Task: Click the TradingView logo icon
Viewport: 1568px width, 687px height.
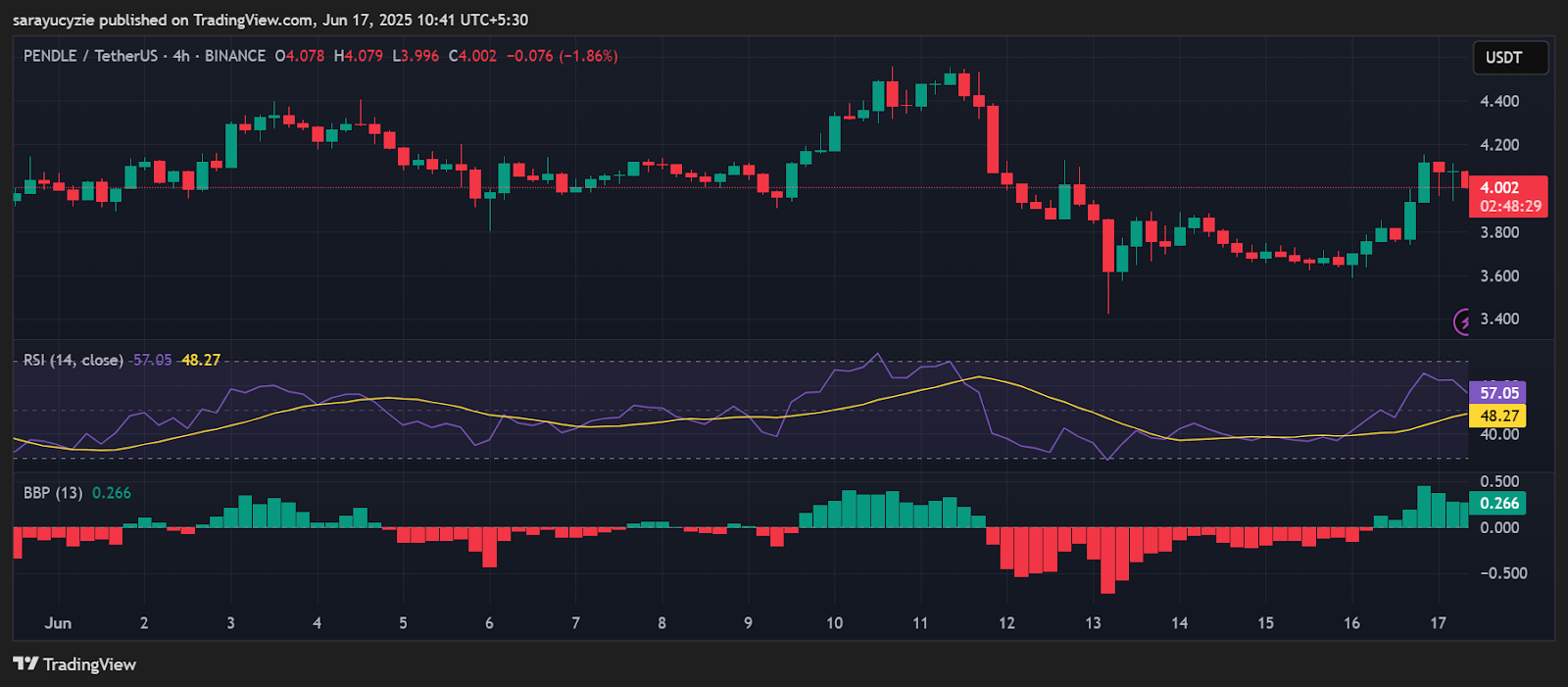Action: [x=25, y=664]
